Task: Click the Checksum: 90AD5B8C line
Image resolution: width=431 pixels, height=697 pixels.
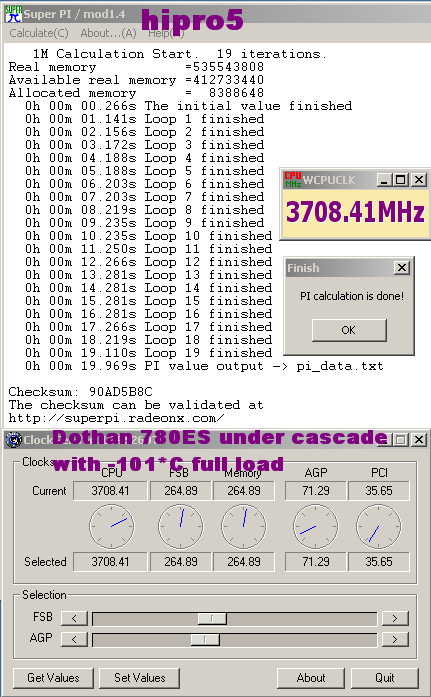Action: (x=80, y=392)
